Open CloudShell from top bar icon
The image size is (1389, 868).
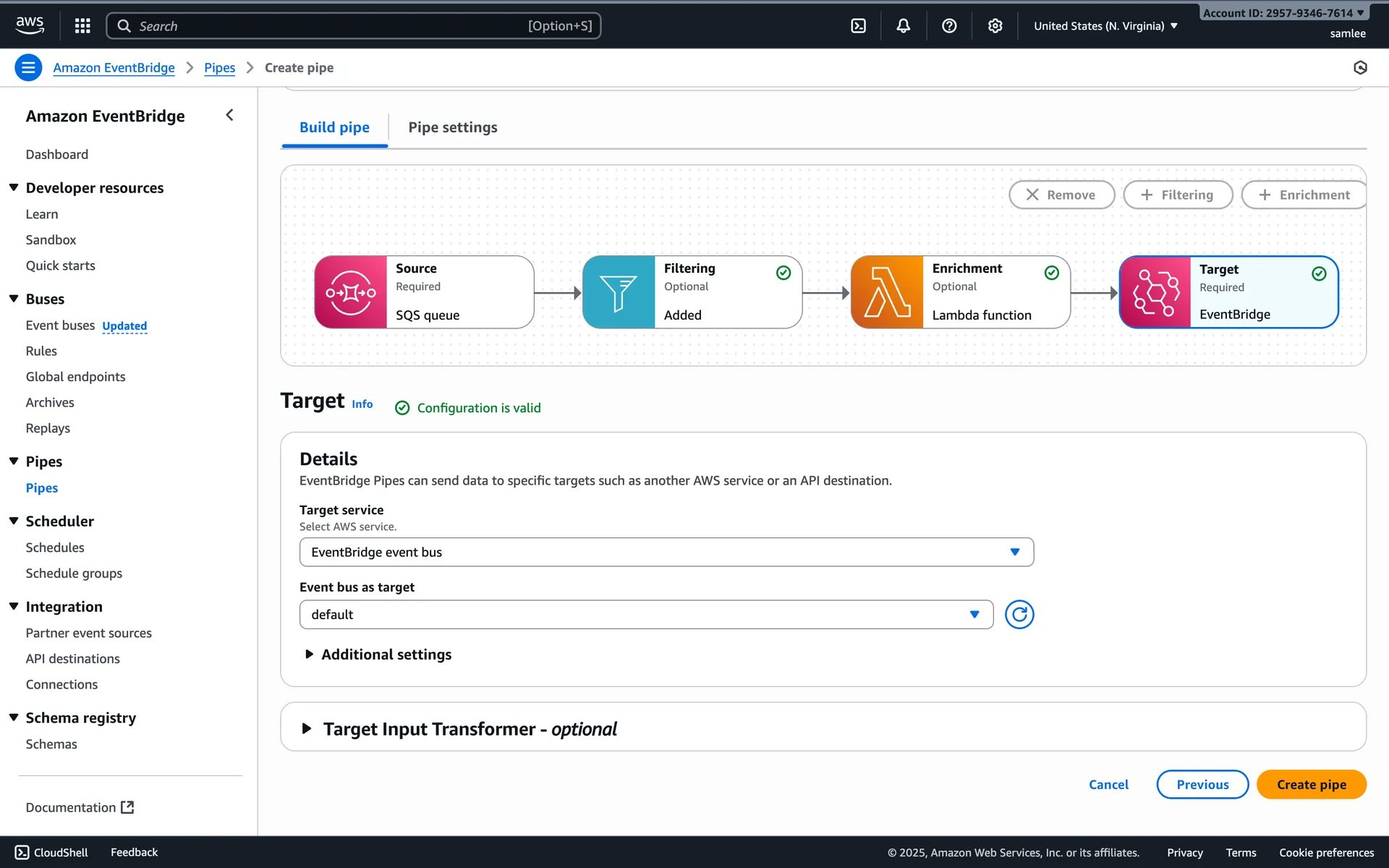pos(858,26)
